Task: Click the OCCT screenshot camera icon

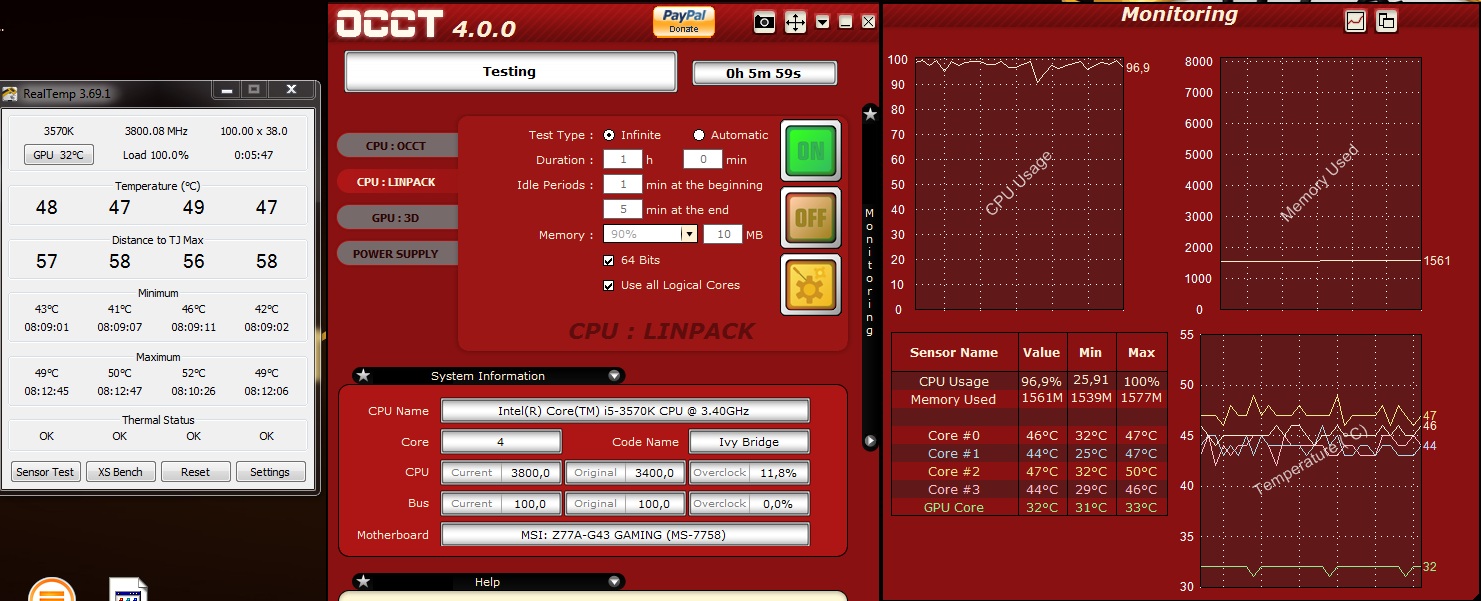Action: click(x=764, y=22)
